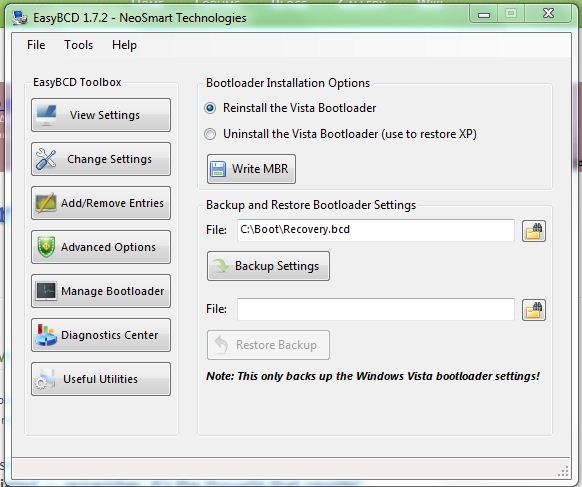Viewport: 582px width, 487px height.
Task: Click the Diagnostics Center chart icon
Action: (x=46, y=335)
